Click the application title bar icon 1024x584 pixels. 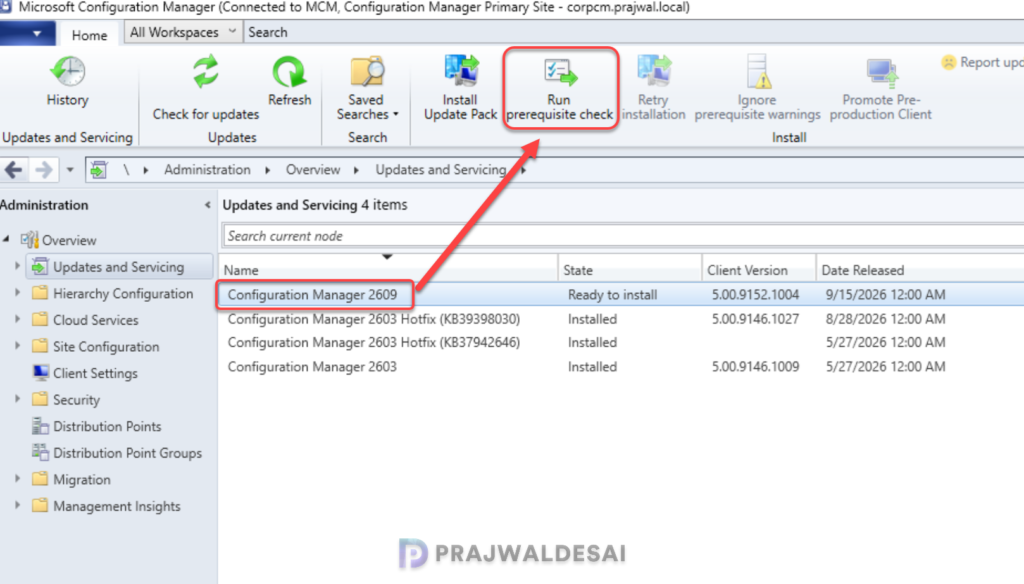pyautogui.click(x=5, y=7)
